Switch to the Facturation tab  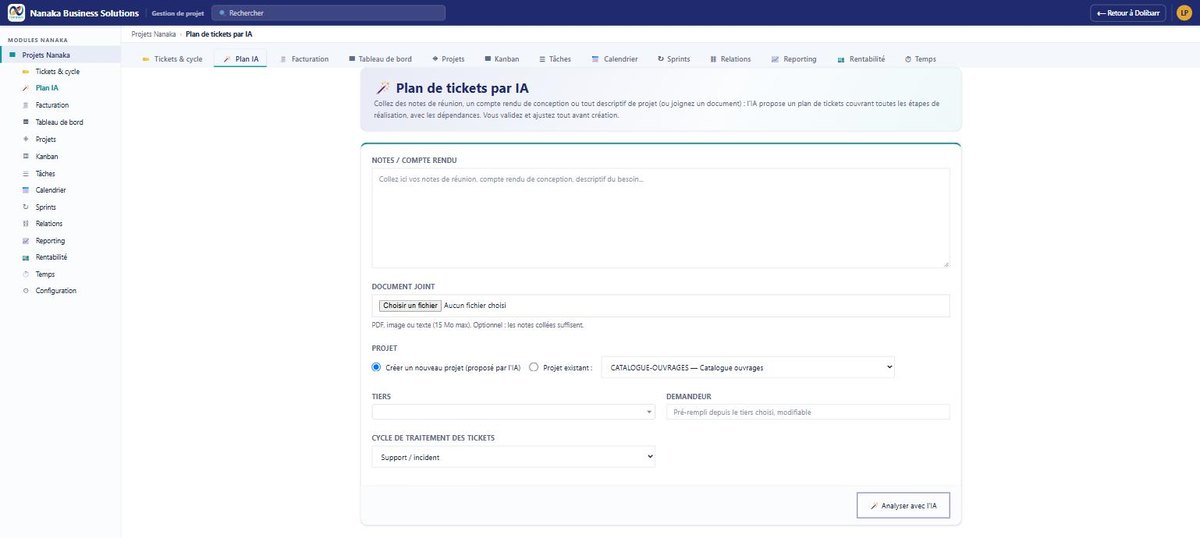pos(304,59)
